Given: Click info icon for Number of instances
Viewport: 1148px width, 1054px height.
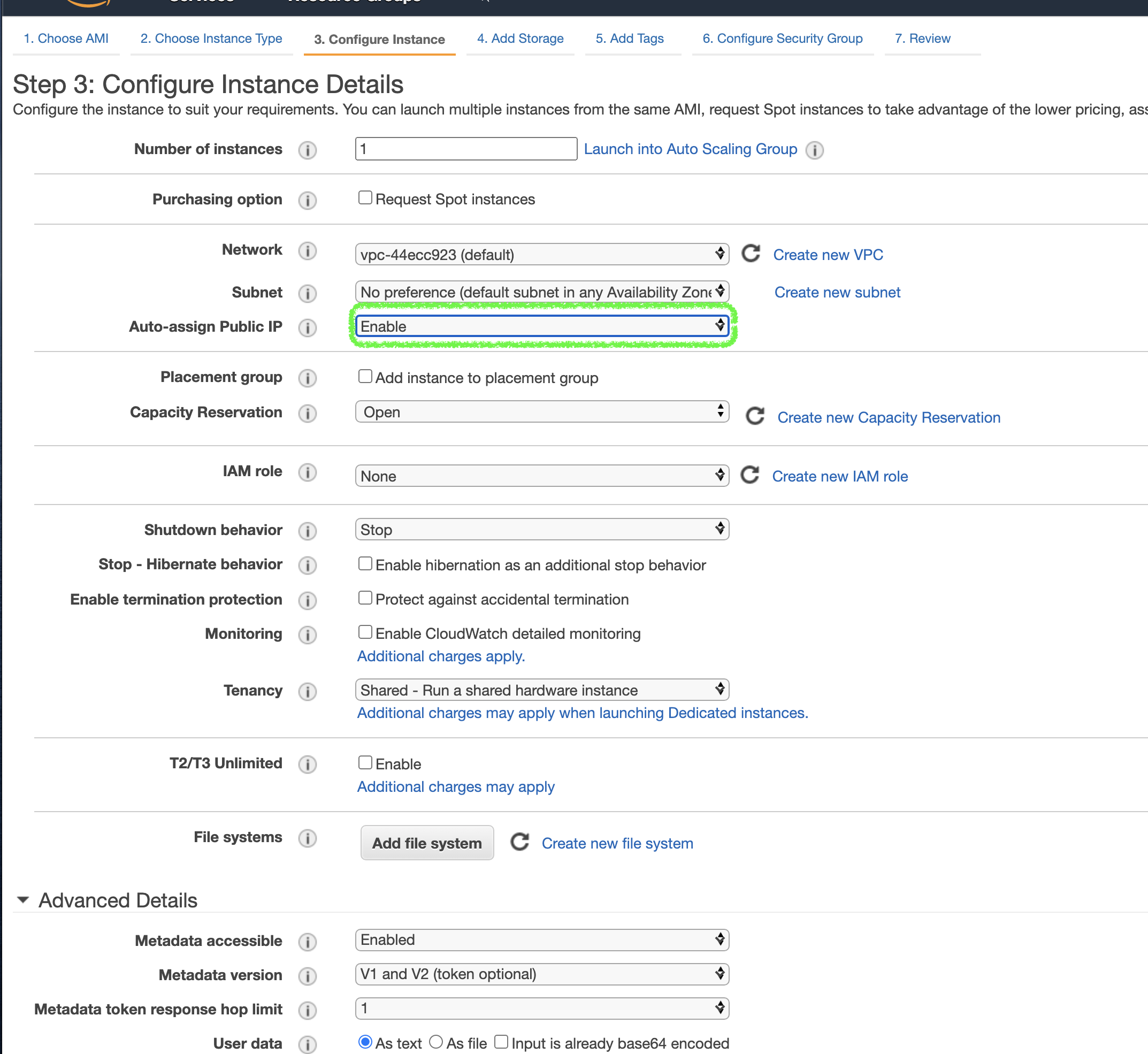Looking at the screenshot, I should coord(308,150).
